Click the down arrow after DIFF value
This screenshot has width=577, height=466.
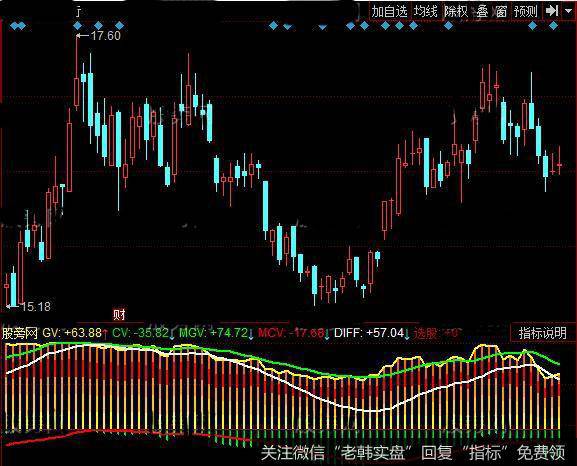click(x=407, y=333)
